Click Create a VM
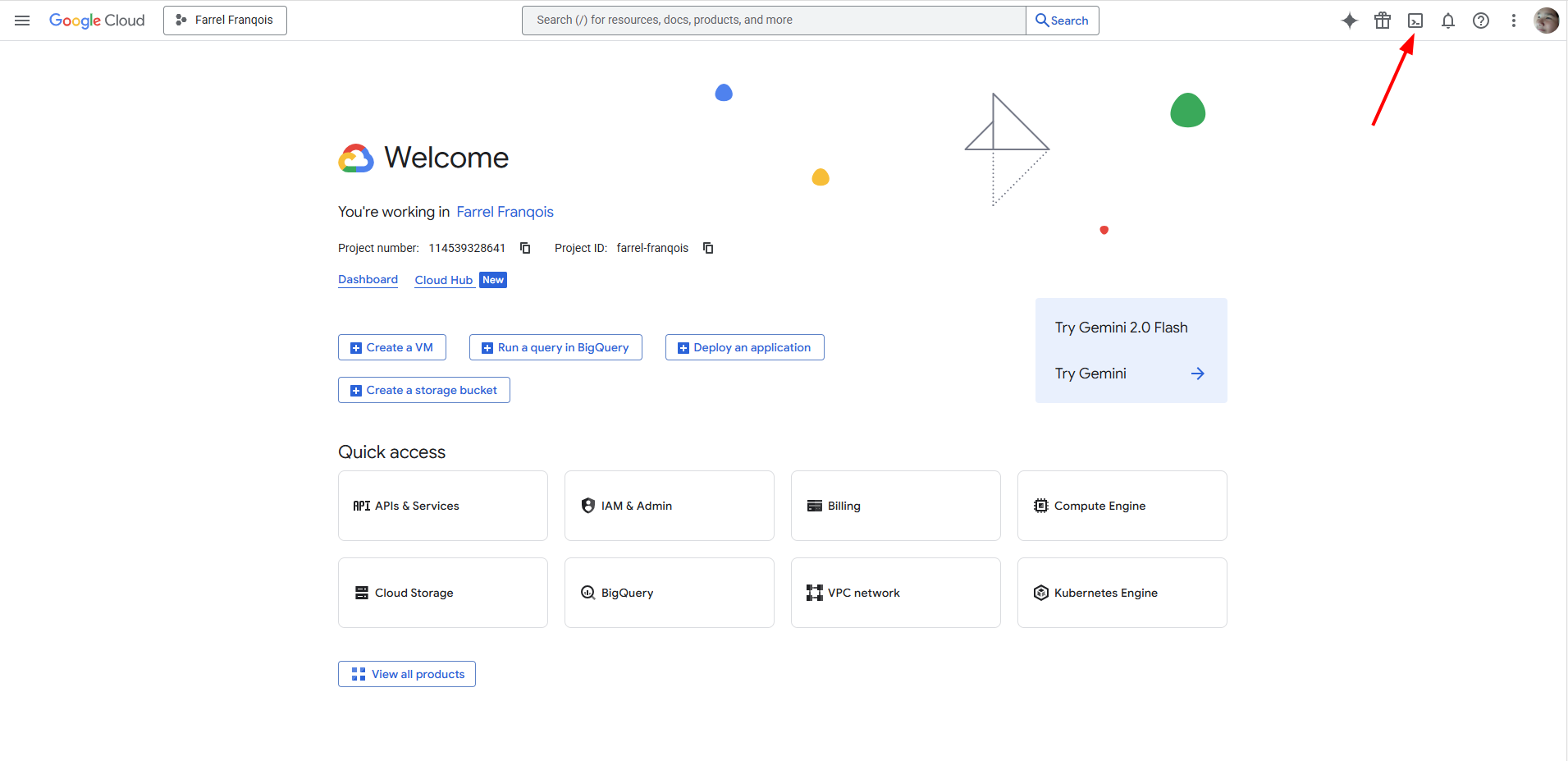Image resolution: width=1568 pixels, height=761 pixels. coord(392,347)
